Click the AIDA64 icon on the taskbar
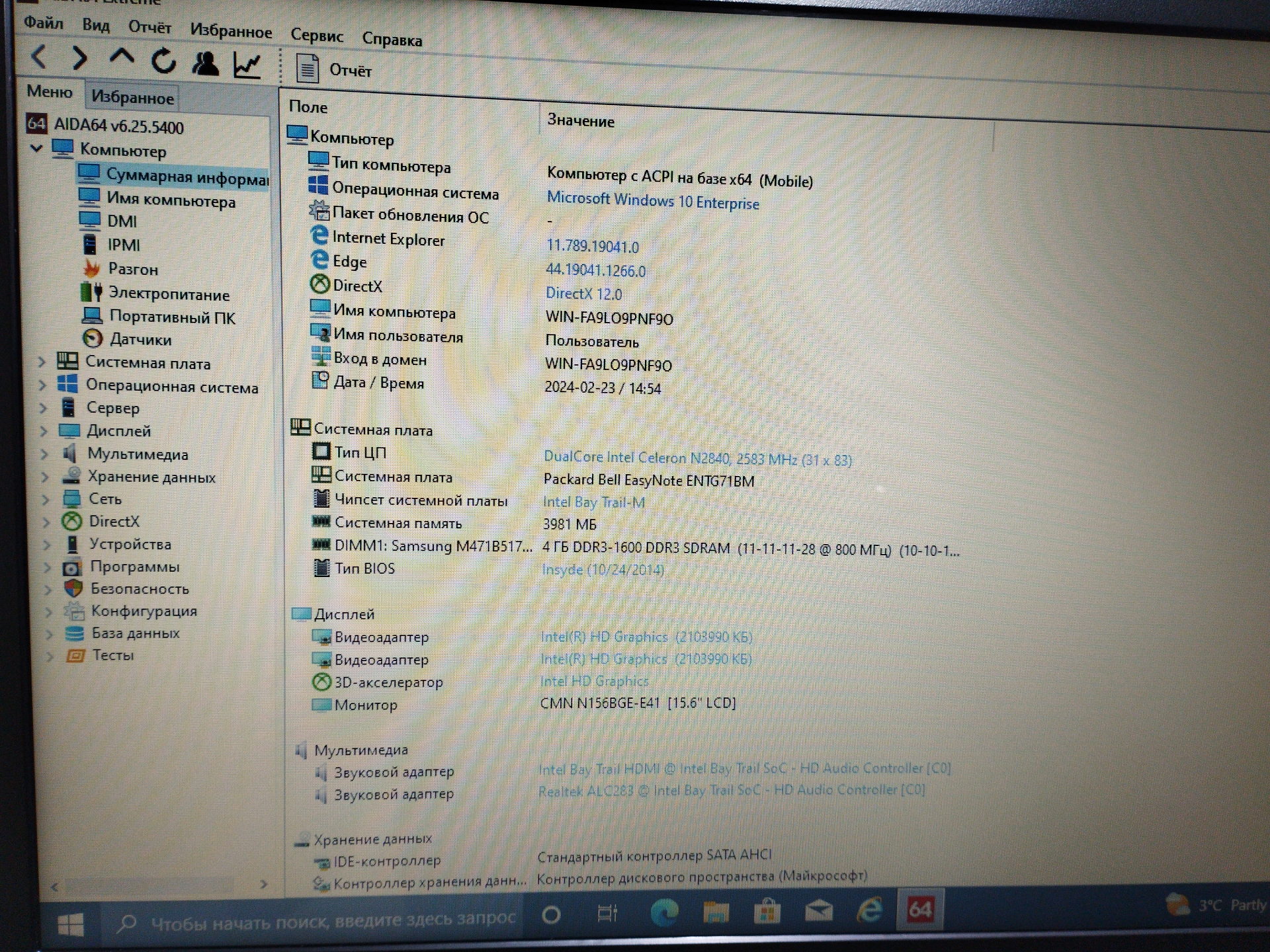1270x952 pixels. point(920,910)
